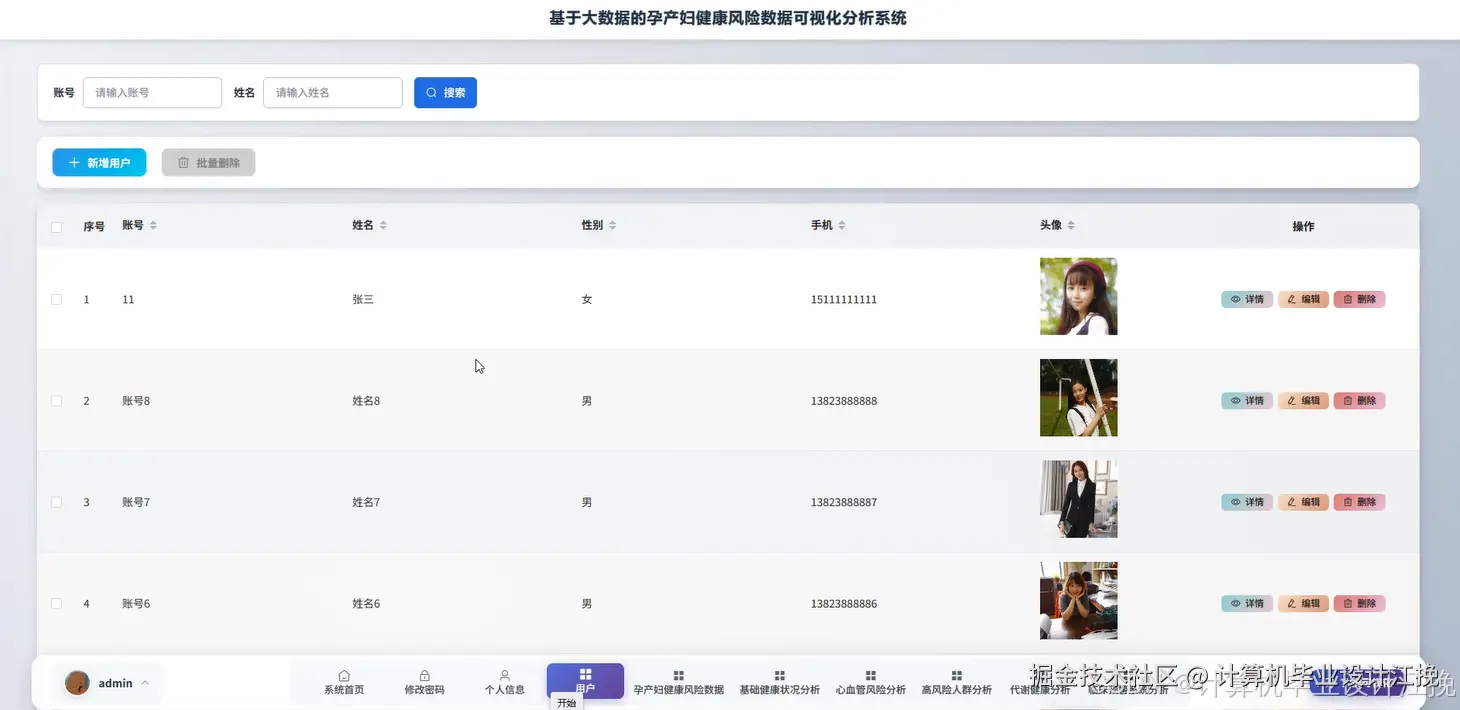This screenshot has width=1460, height=710.
Task: Click edit pencil icon for 账号6 row
Action: click(x=1292, y=604)
